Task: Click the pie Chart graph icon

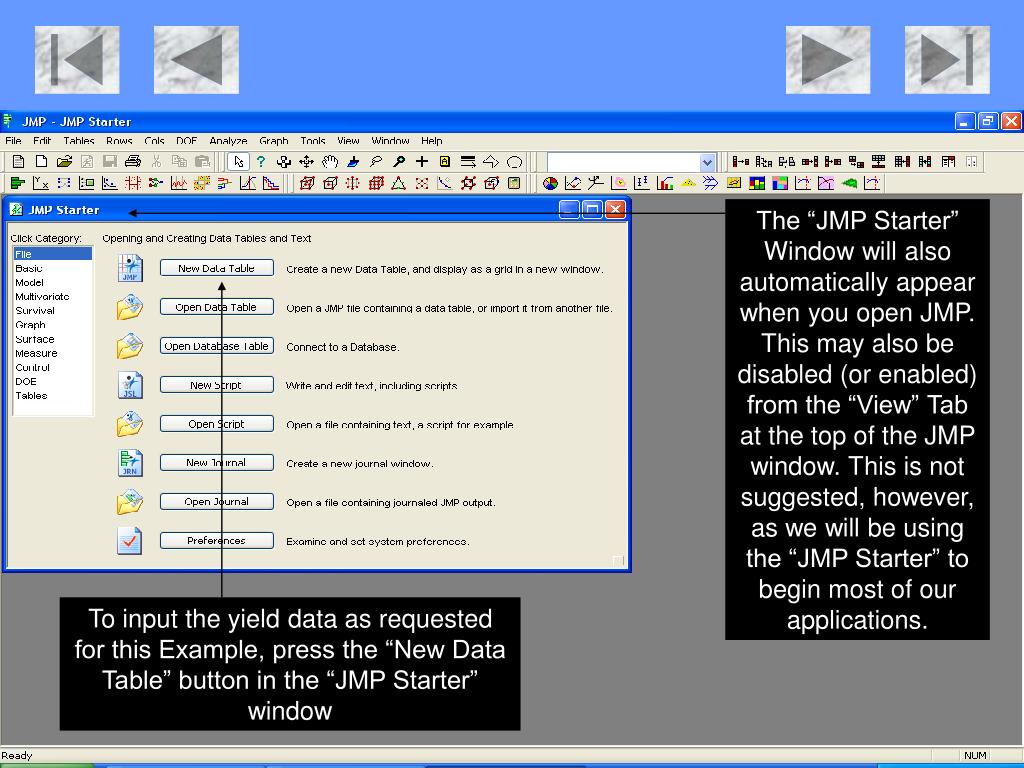Action: [x=551, y=184]
